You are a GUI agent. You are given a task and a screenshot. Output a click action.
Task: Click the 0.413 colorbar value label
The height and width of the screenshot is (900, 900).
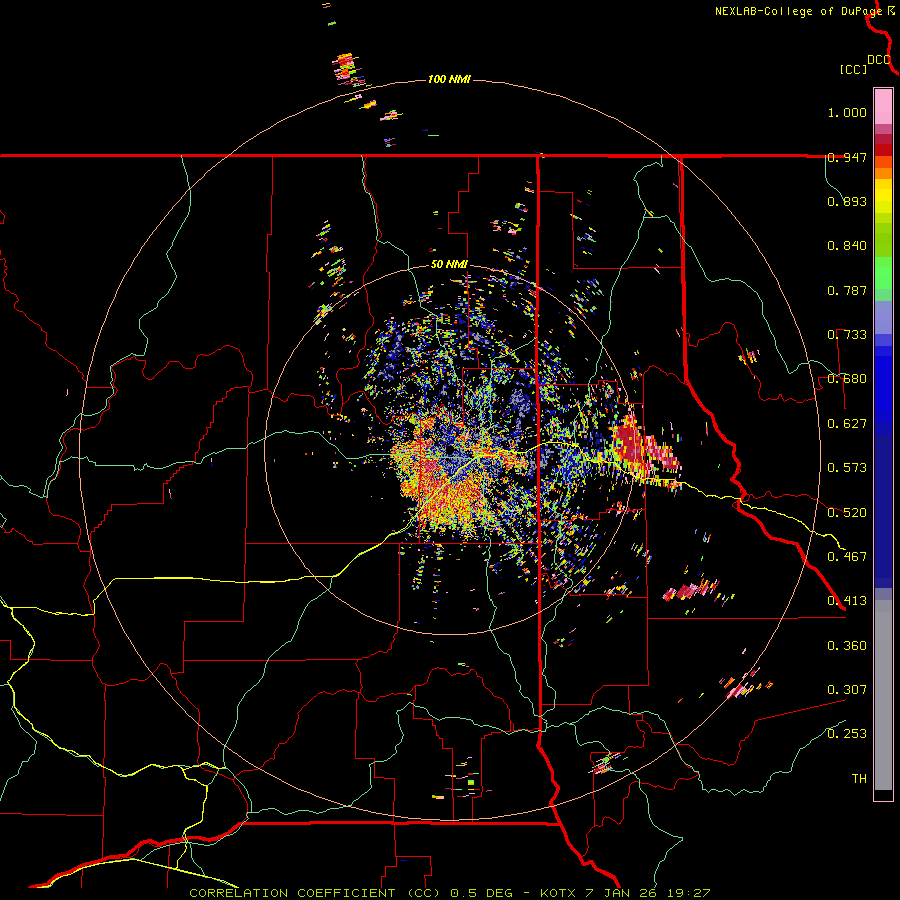[847, 601]
